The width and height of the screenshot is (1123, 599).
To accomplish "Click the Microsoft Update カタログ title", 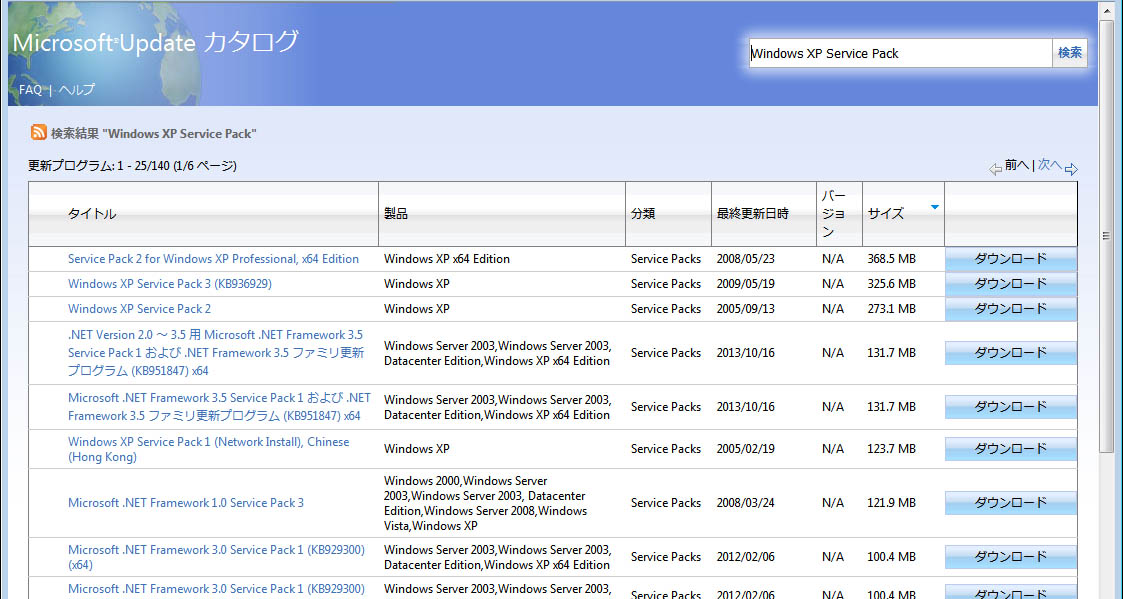I will point(155,42).
